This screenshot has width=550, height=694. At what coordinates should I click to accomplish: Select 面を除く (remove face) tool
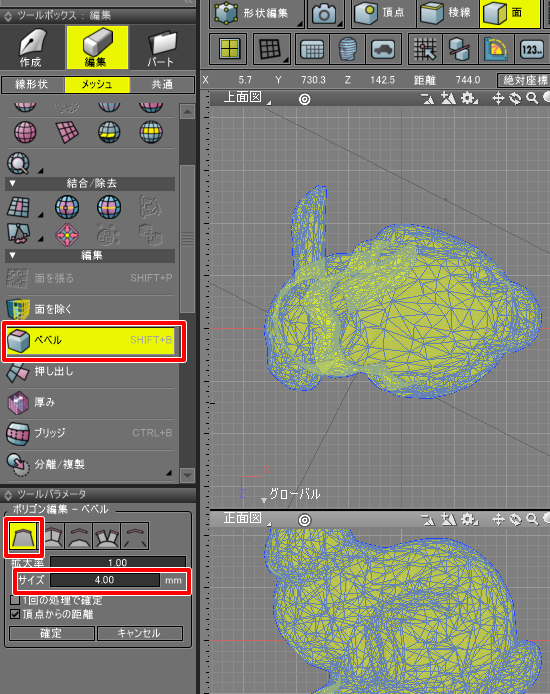click(90, 309)
